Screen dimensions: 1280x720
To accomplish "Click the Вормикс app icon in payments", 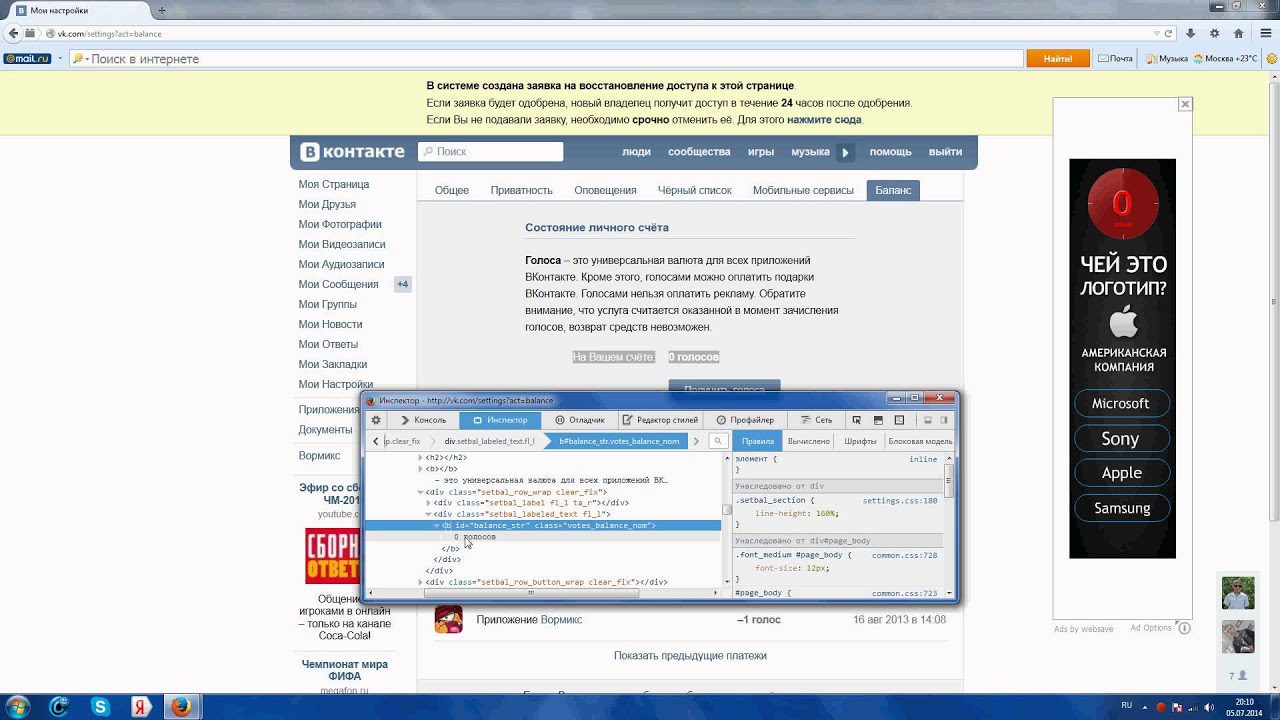I will pos(448,620).
